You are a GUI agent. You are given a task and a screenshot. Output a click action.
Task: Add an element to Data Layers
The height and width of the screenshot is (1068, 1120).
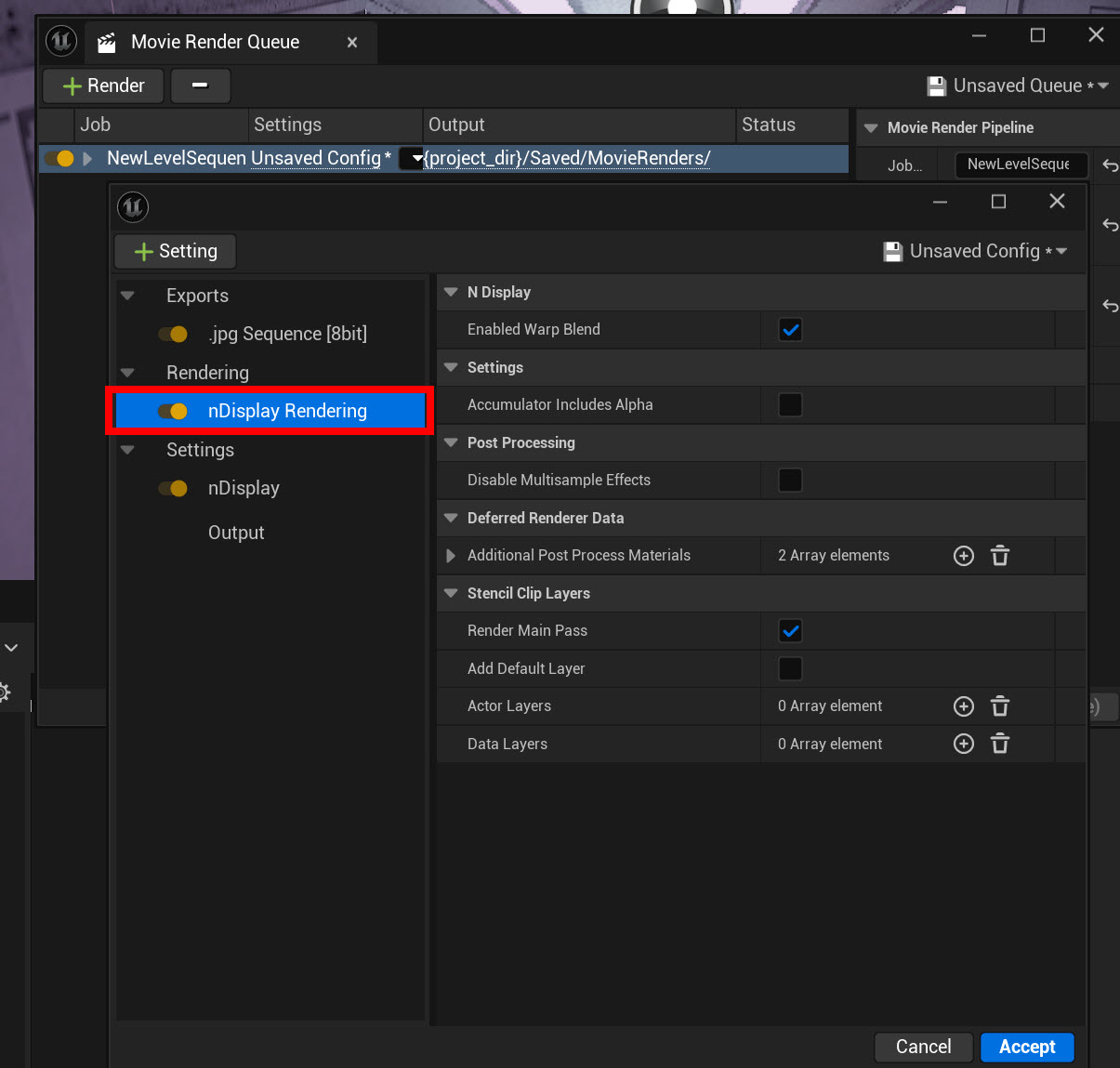click(x=964, y=744)
